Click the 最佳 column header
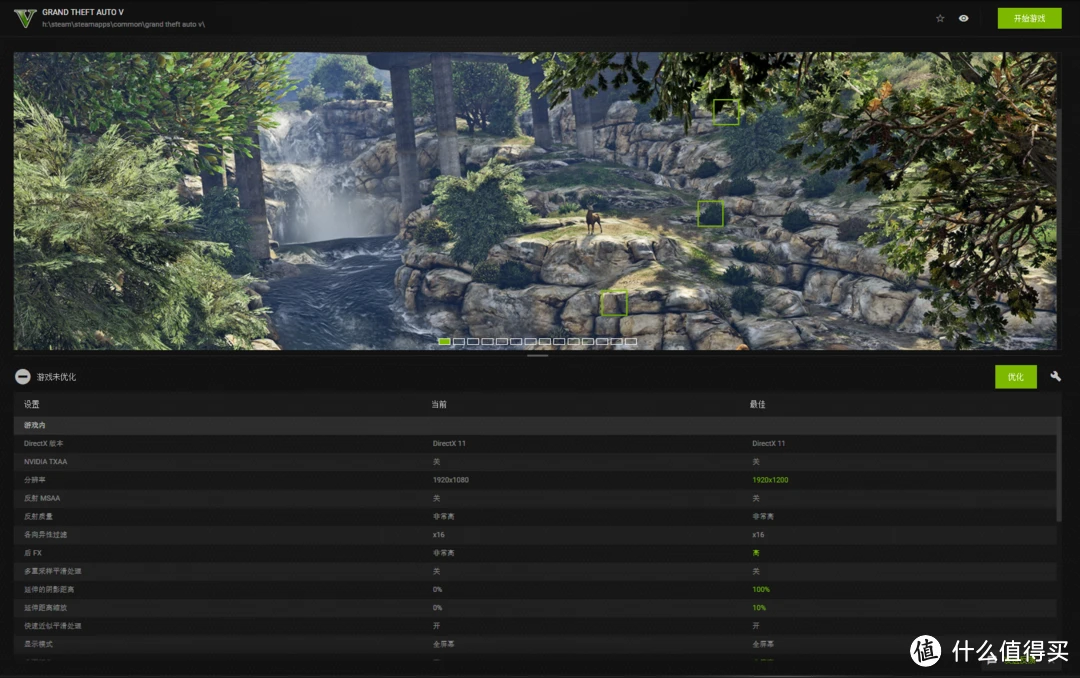 tap(758, 404)
